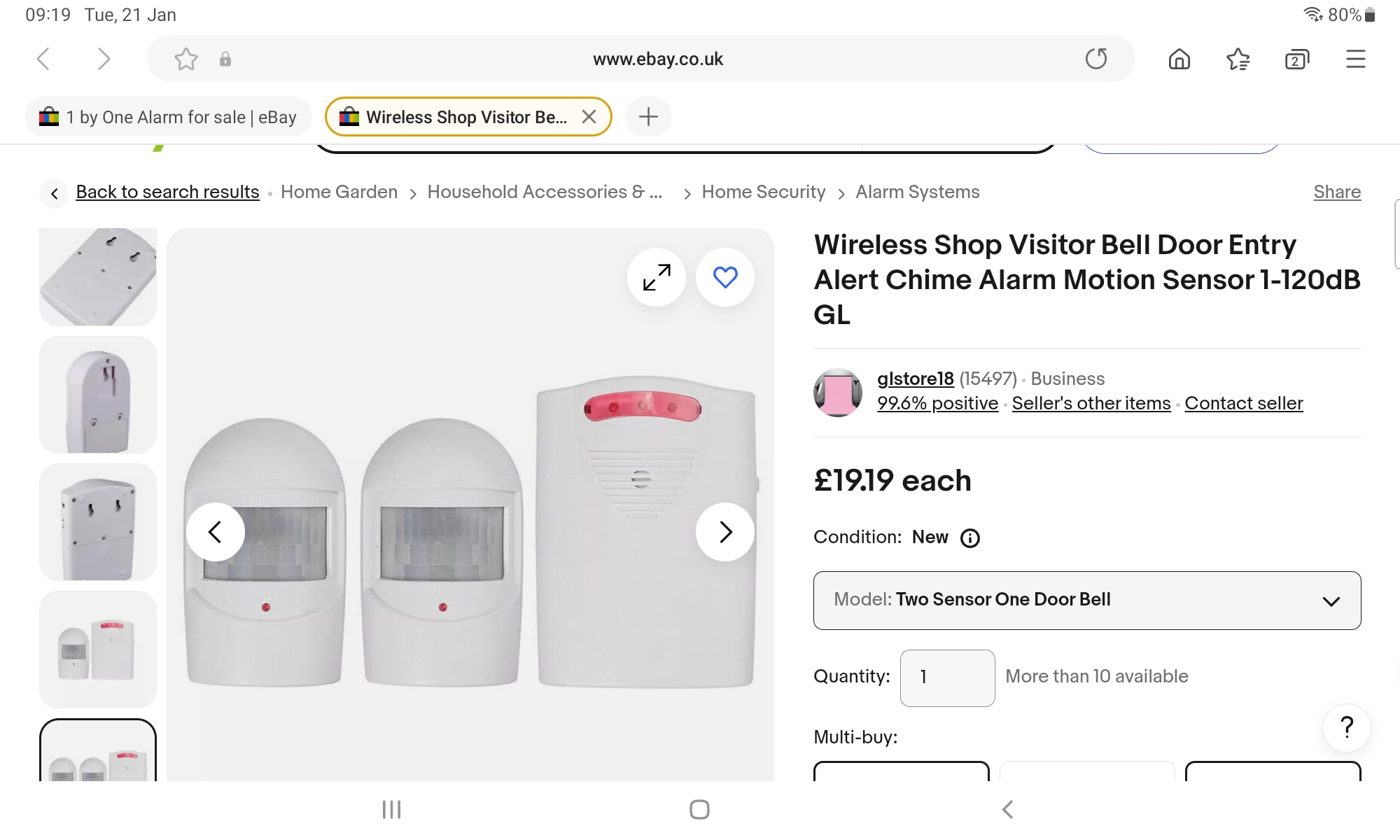Open Condition info tooltip icon
The width and height of the screenshot is (1400, 840).
click(x=970, y=538)
